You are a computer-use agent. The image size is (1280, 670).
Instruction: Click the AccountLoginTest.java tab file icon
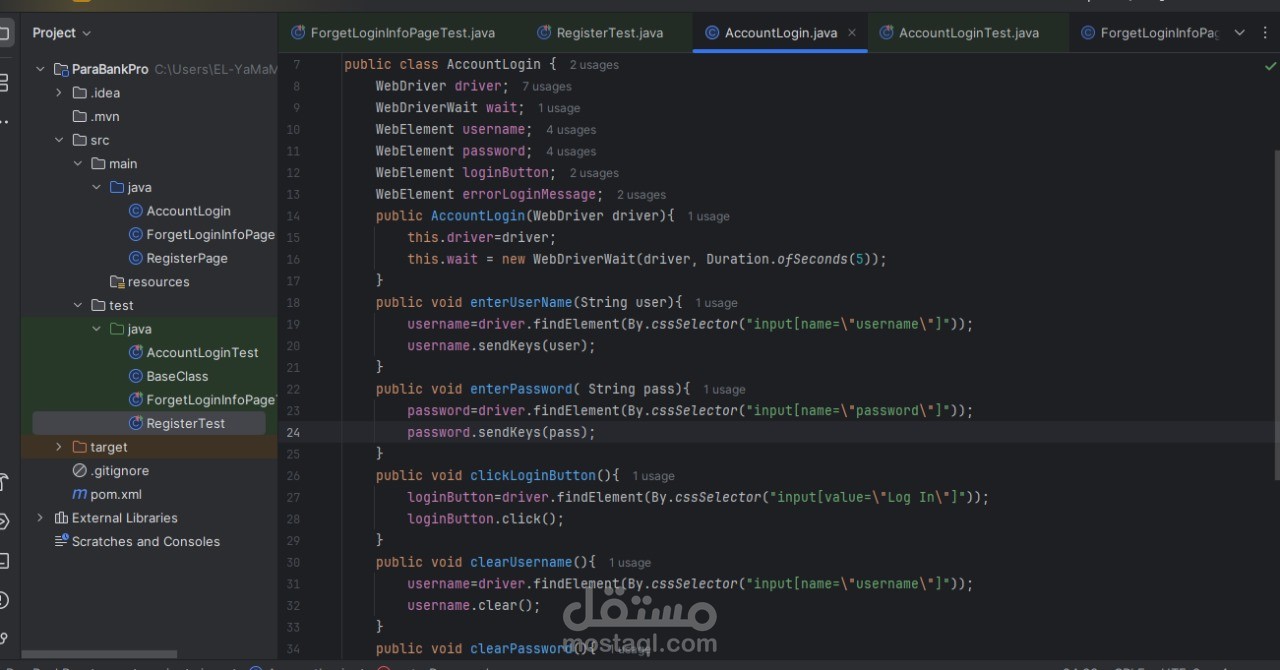coord(886,33)
